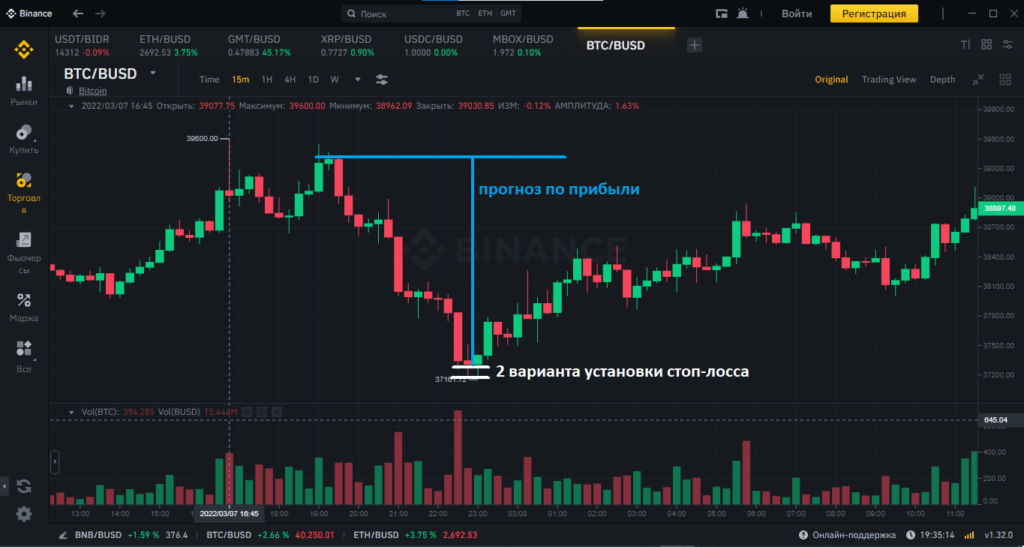
Task: Add a new pair tab with plus
Action: pos(695,45)
